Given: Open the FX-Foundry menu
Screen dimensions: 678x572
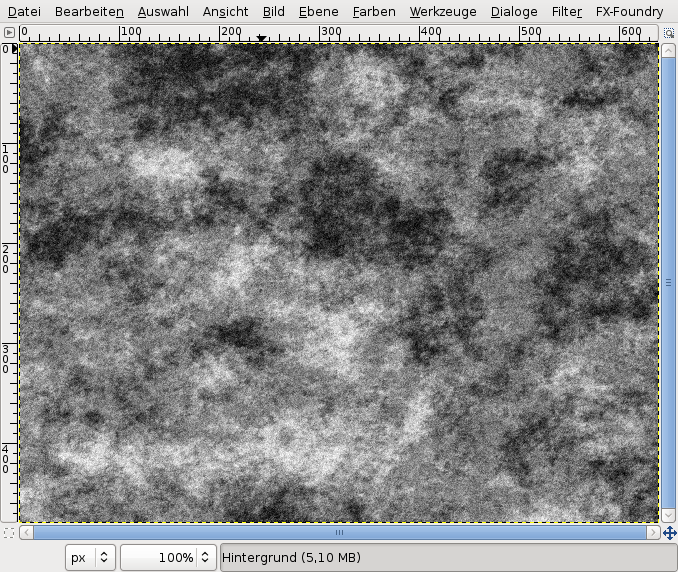Looking at the screenshot, I should point(629,12).
